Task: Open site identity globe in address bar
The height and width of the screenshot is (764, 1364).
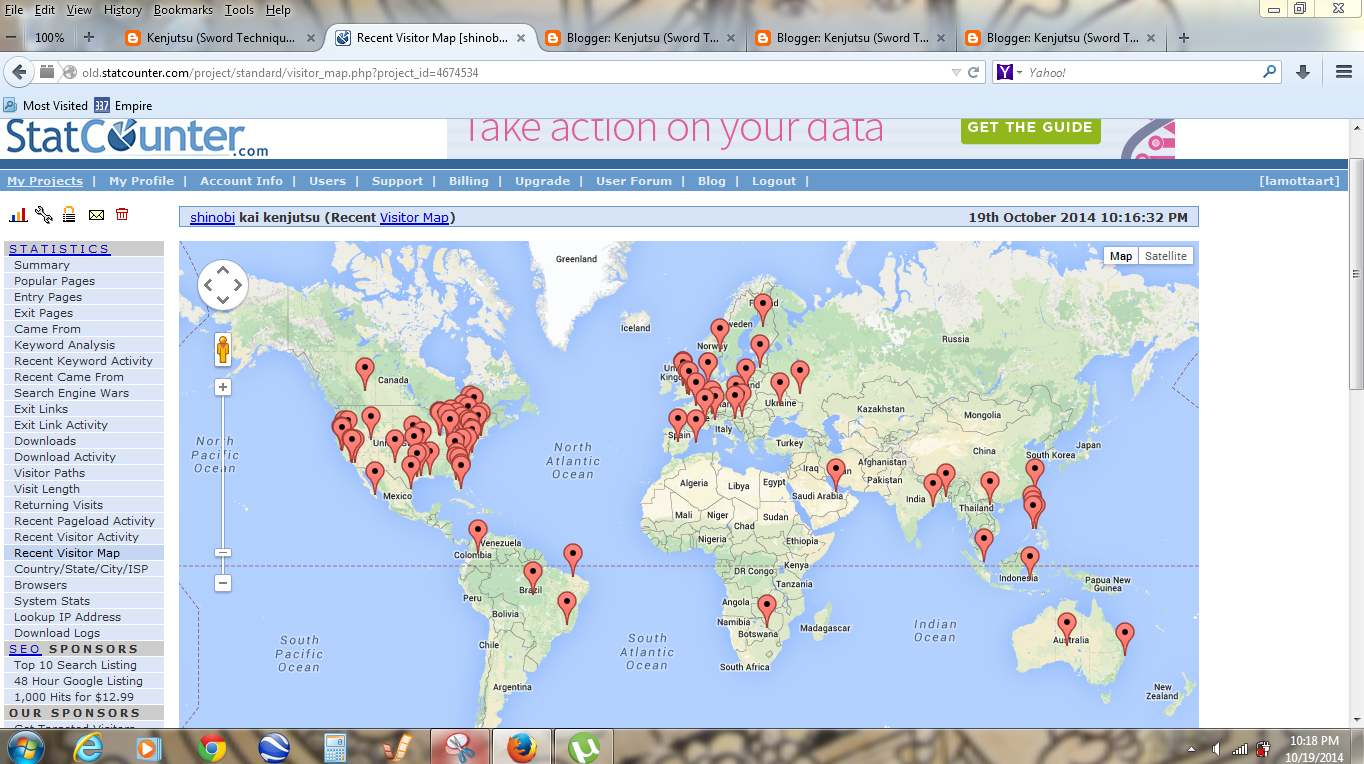Action: tap(69, 72)
